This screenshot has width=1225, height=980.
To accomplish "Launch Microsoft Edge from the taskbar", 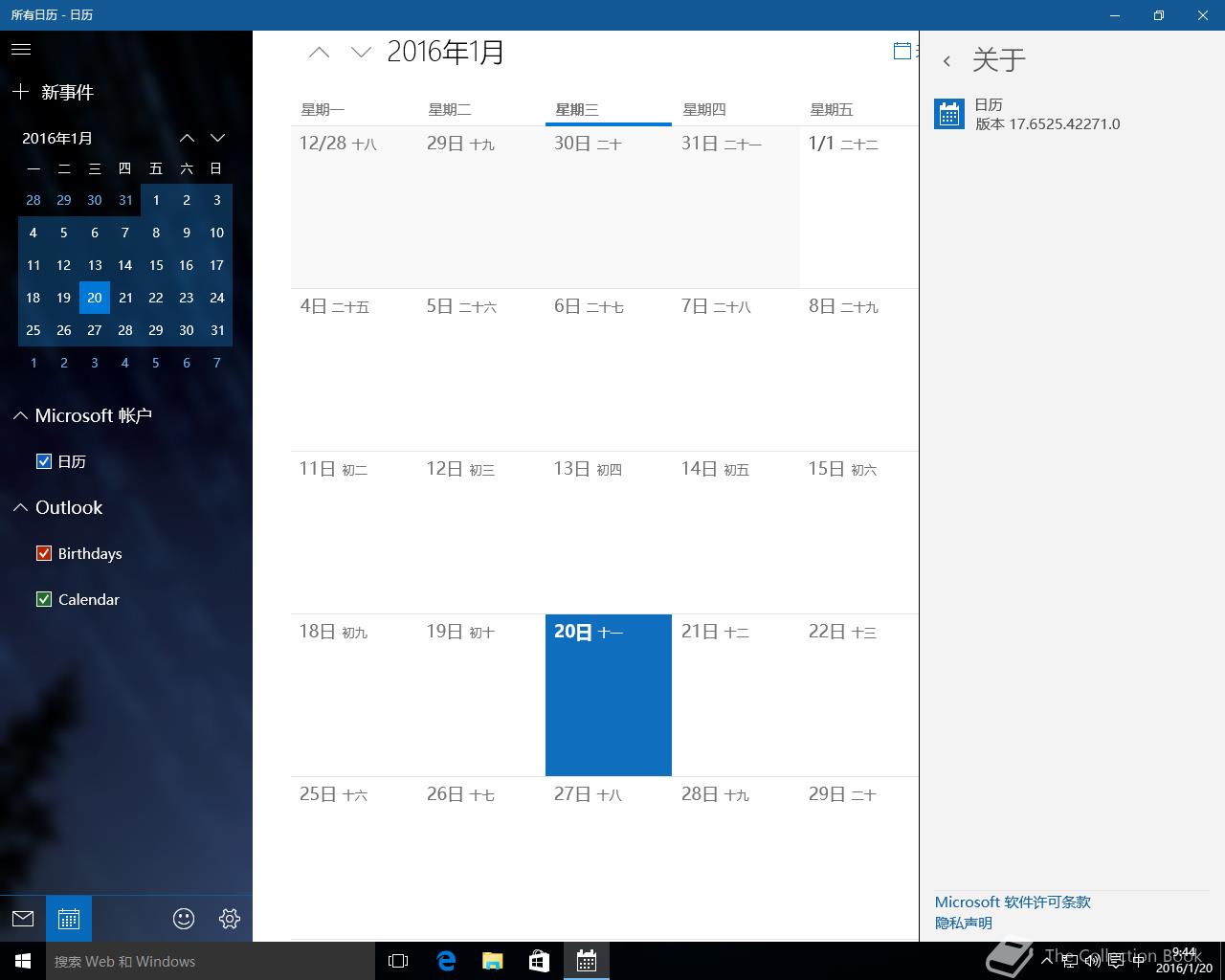I will click(446, 961).
